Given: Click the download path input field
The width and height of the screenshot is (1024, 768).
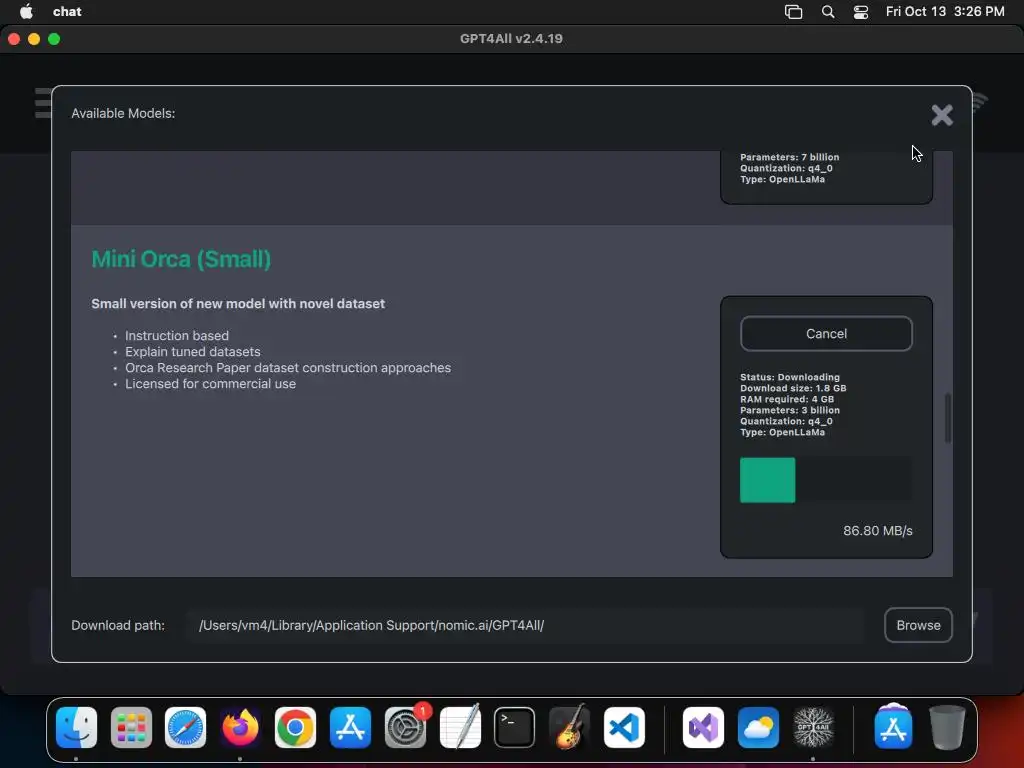Looking at the screenshot, I should point(524,625).
